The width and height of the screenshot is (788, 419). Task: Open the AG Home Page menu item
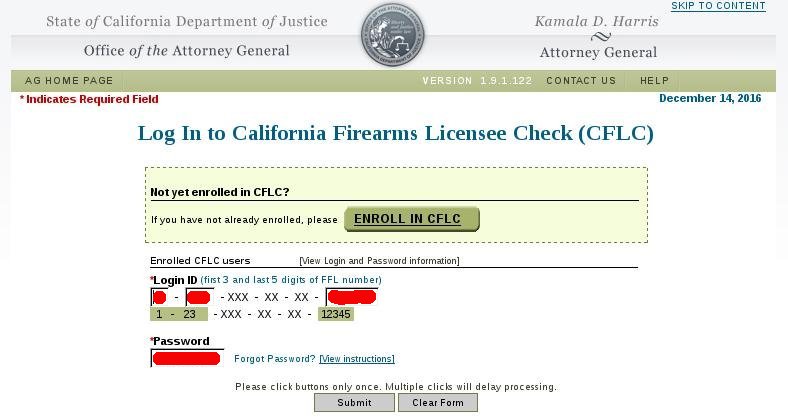[69, 80]
